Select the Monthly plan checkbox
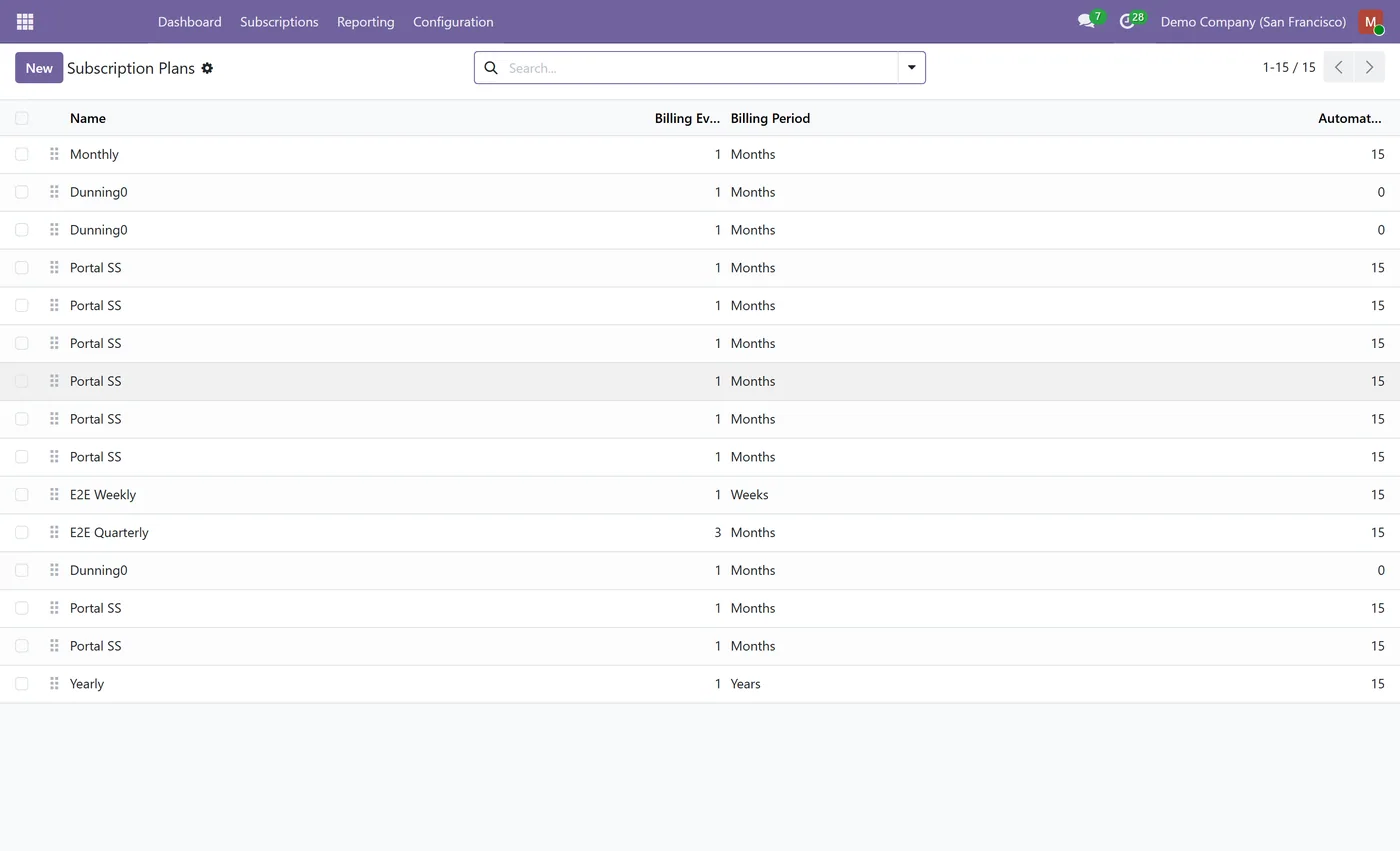 pyautogui.click(x=22, y=154)
